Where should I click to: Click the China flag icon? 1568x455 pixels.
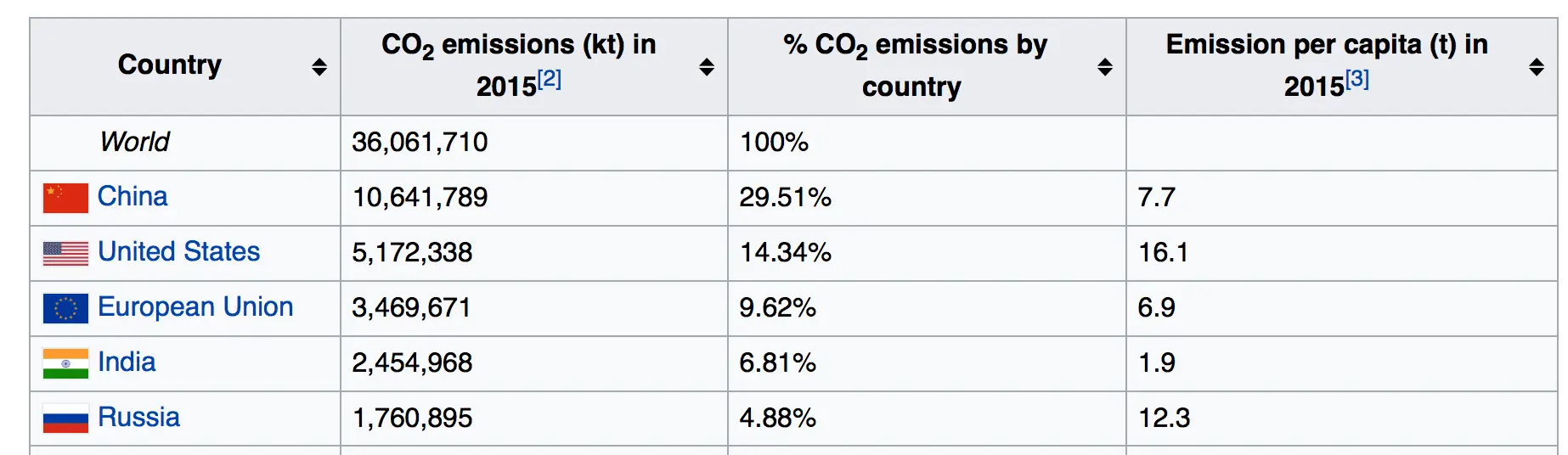tap(65, 198)
